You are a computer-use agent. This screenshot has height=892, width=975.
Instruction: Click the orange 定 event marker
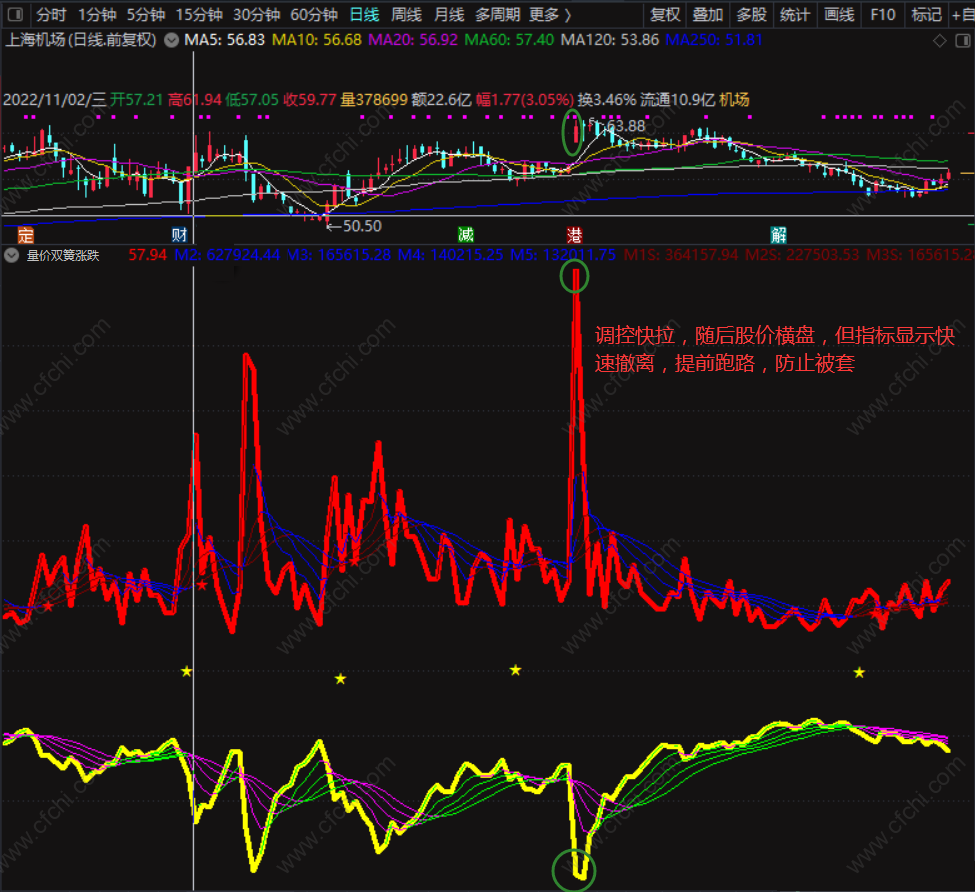pos(25,235)
